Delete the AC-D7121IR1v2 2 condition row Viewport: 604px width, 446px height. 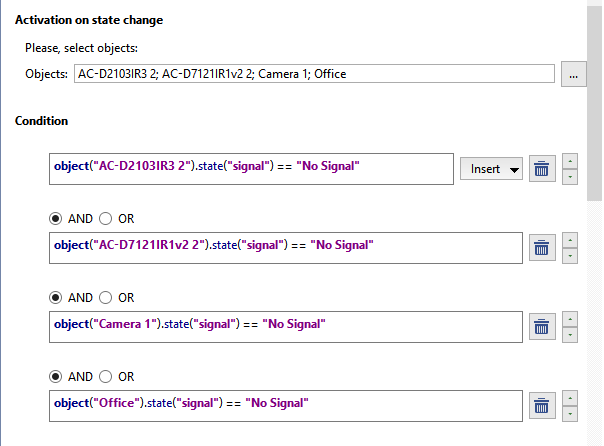541,248
